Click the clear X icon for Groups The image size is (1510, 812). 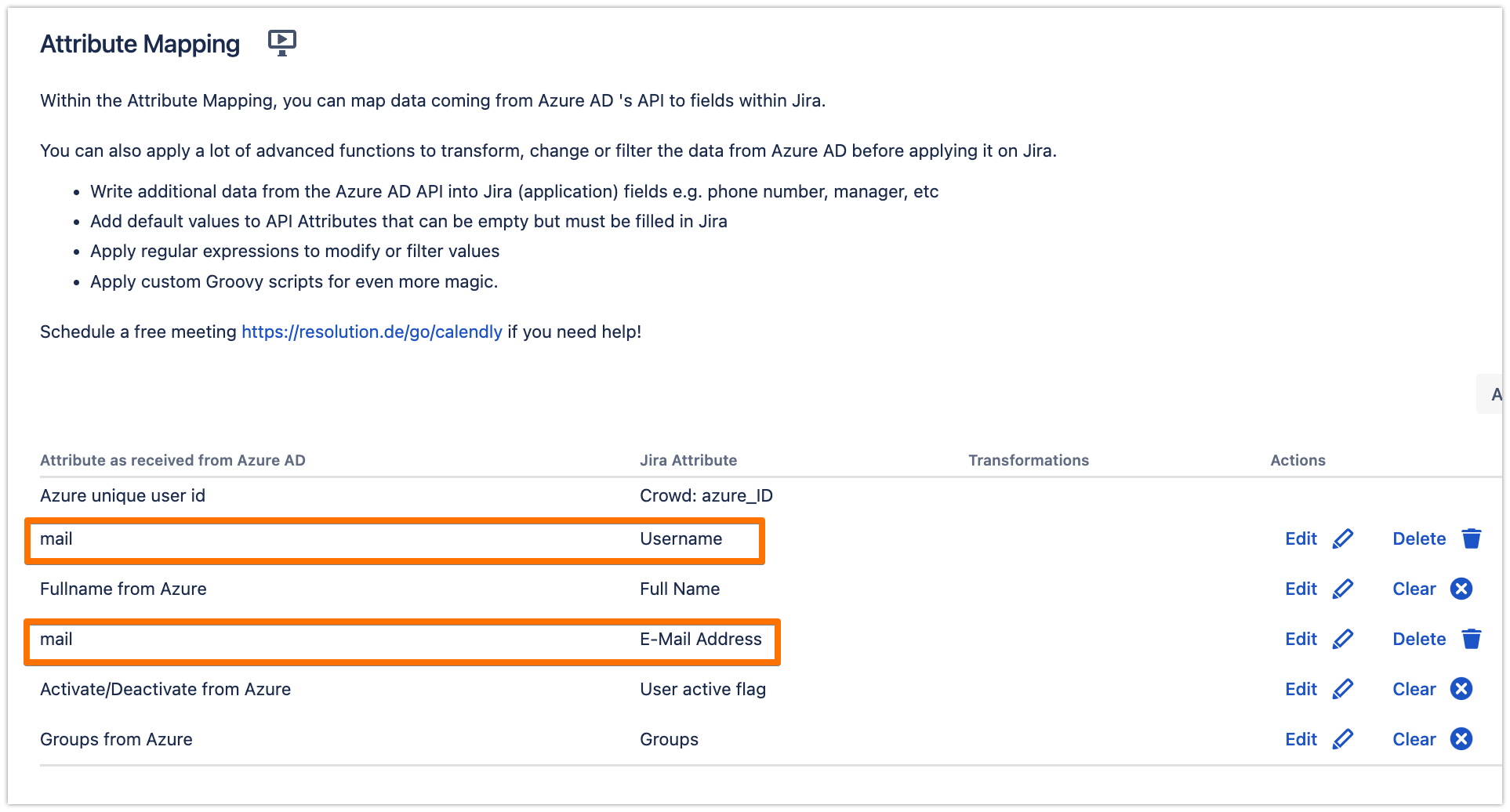click(1461, 739)
